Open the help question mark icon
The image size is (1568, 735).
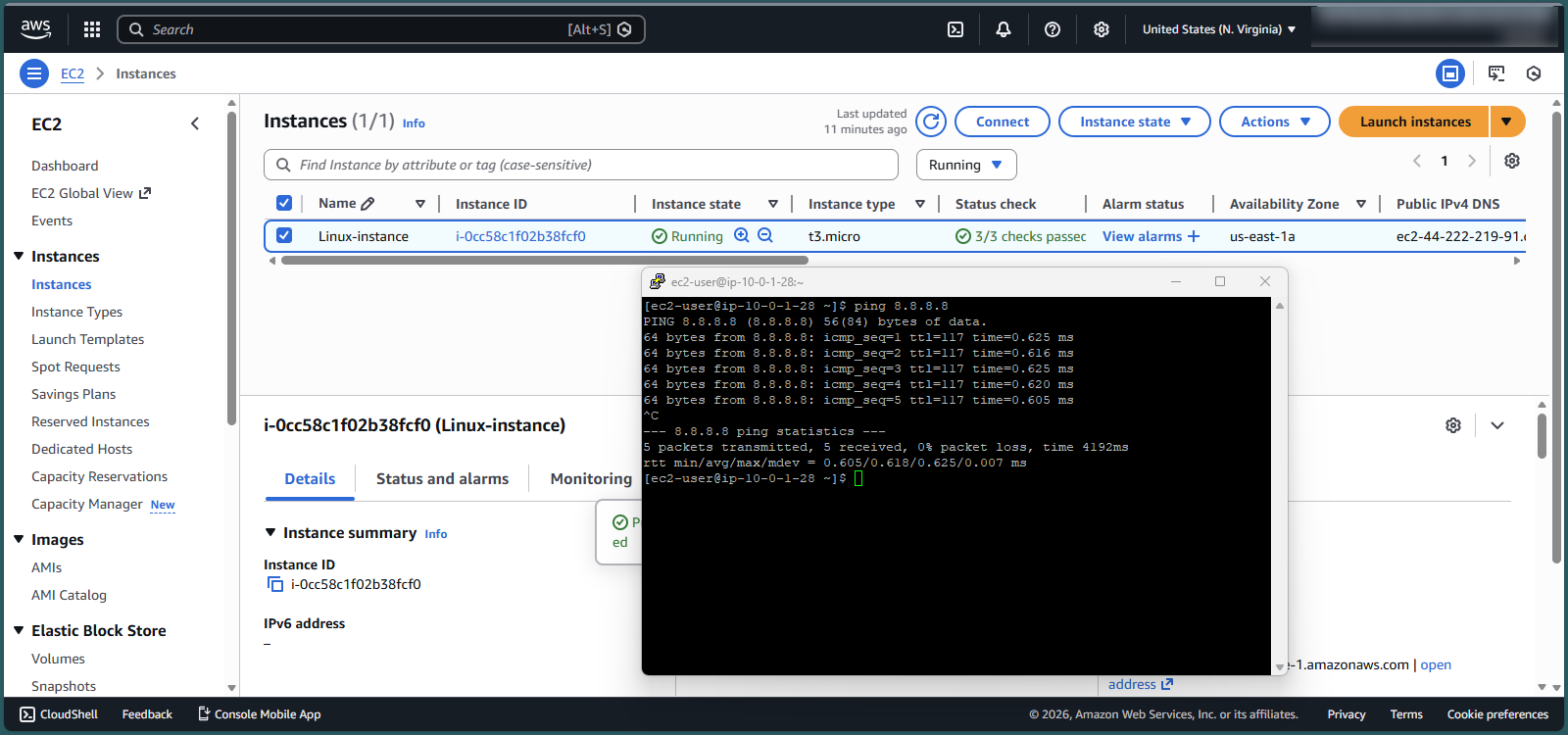point(1053,29)
